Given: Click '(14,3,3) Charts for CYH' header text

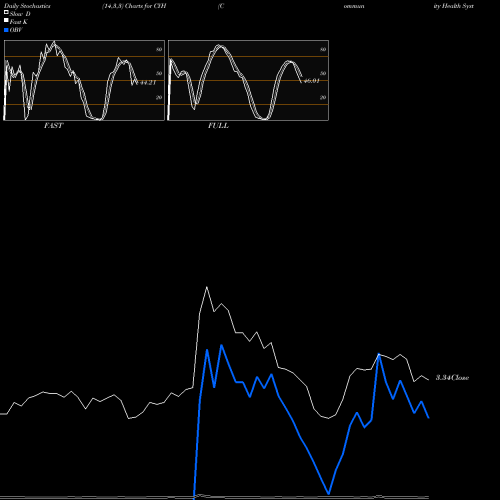Looking at the screenshot, I should [x=134, y=6].
